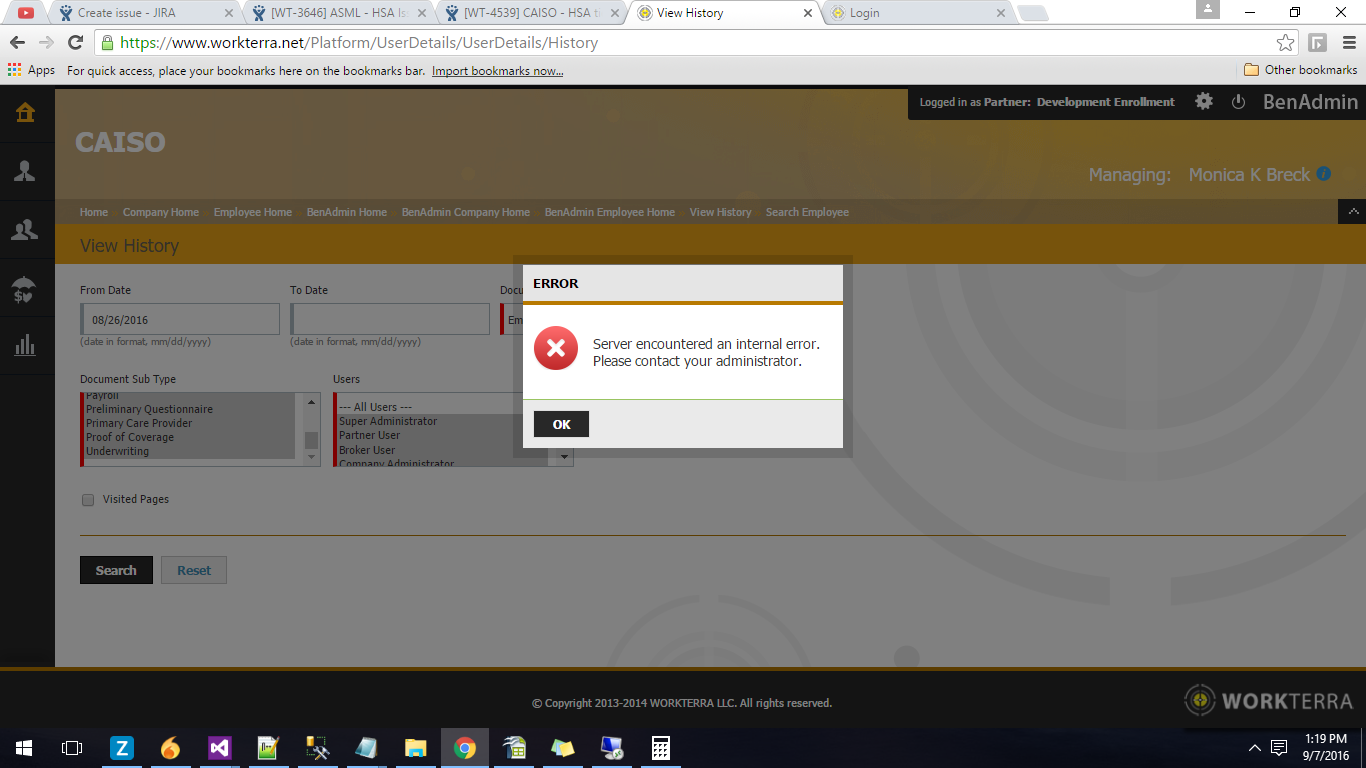
Task: Click the browser reload icon
Action: click(75, 43)
